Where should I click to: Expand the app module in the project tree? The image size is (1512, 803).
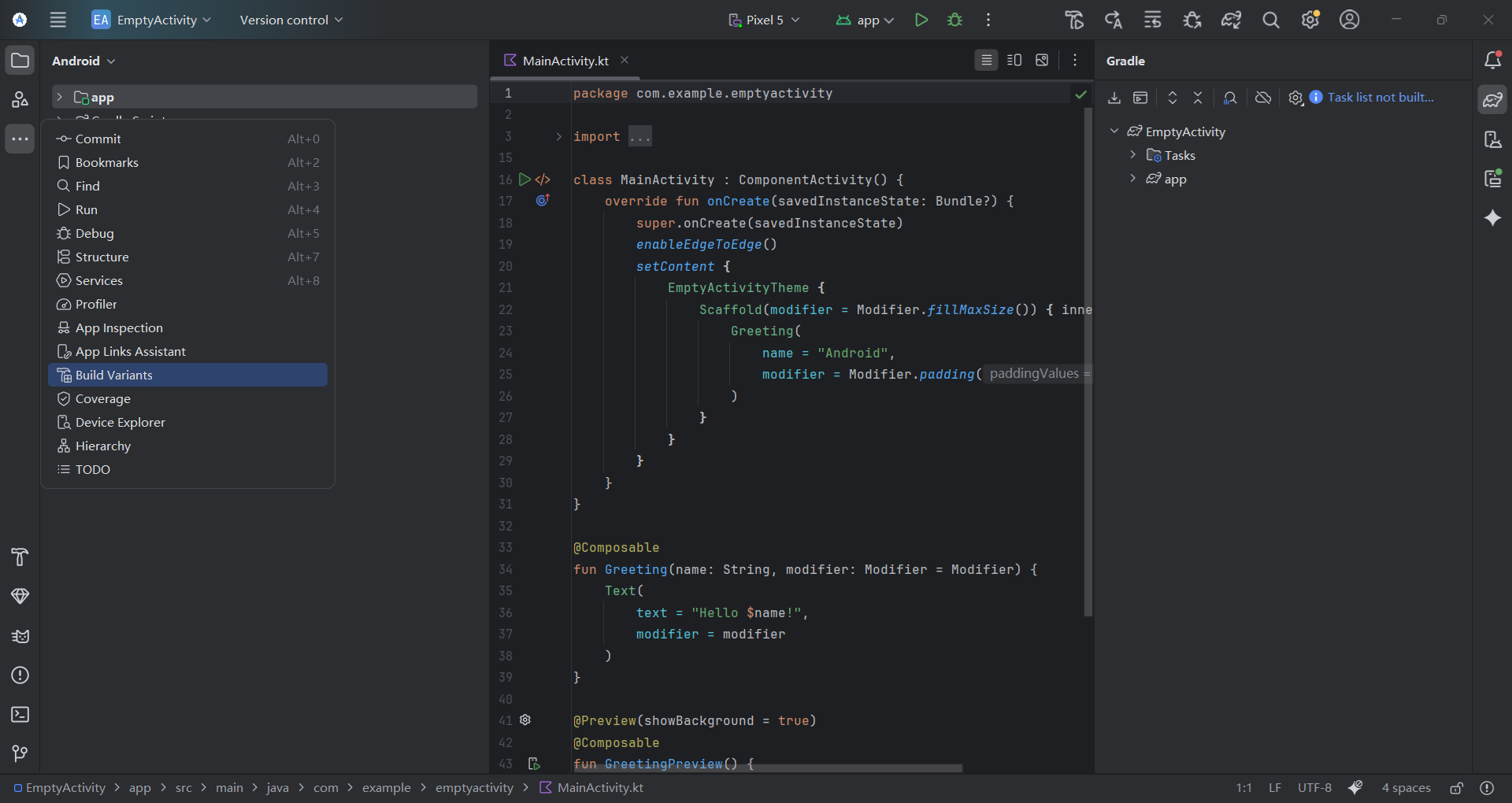coord(60,96)
